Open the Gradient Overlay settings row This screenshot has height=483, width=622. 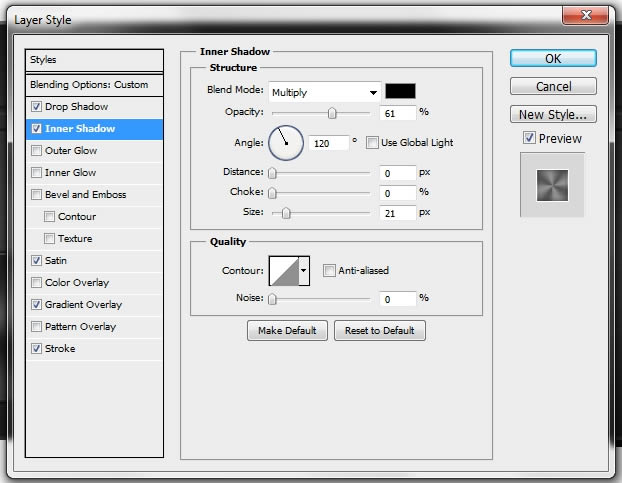coord(94,305)
